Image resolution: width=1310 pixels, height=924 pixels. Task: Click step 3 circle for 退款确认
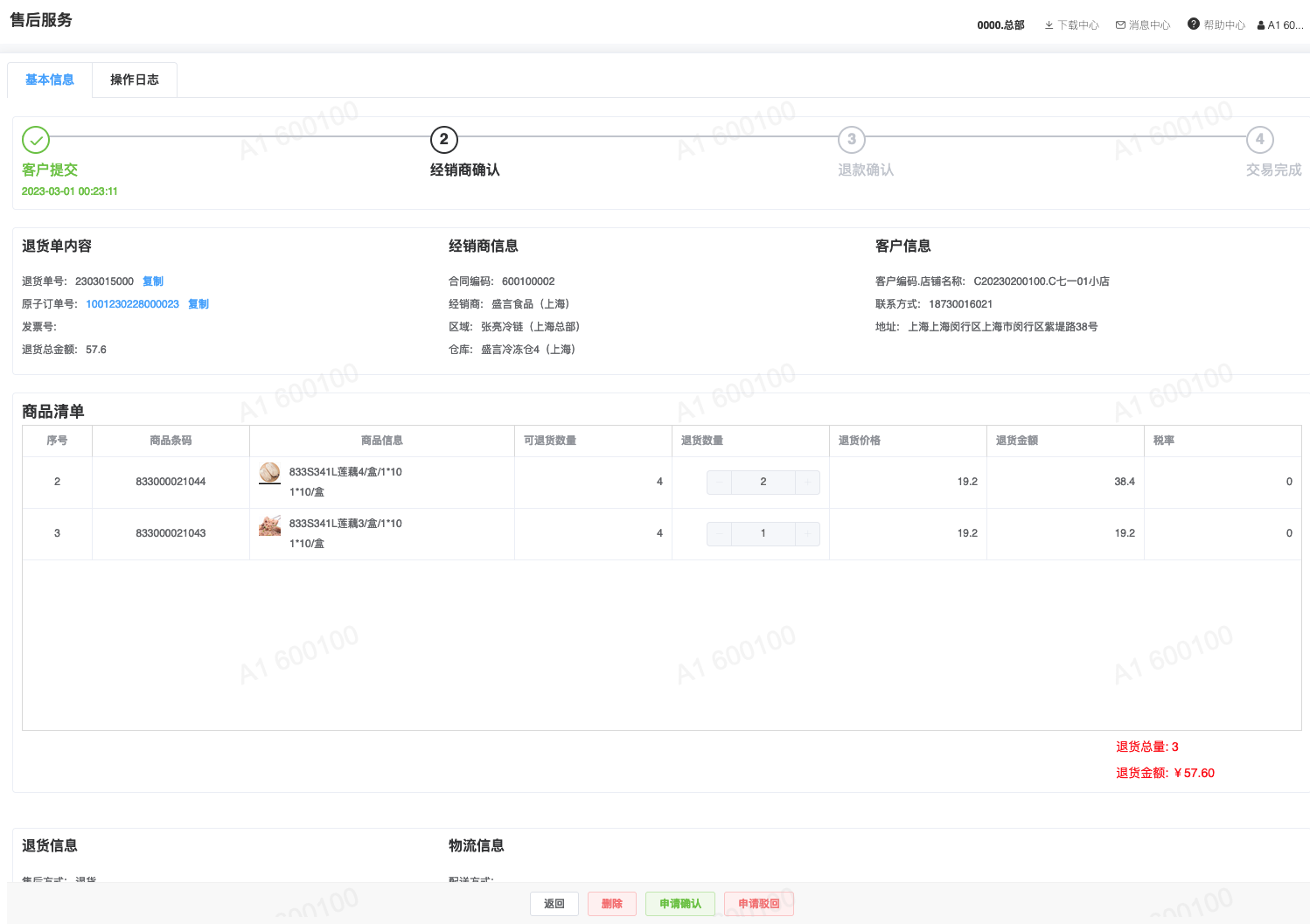852,140
